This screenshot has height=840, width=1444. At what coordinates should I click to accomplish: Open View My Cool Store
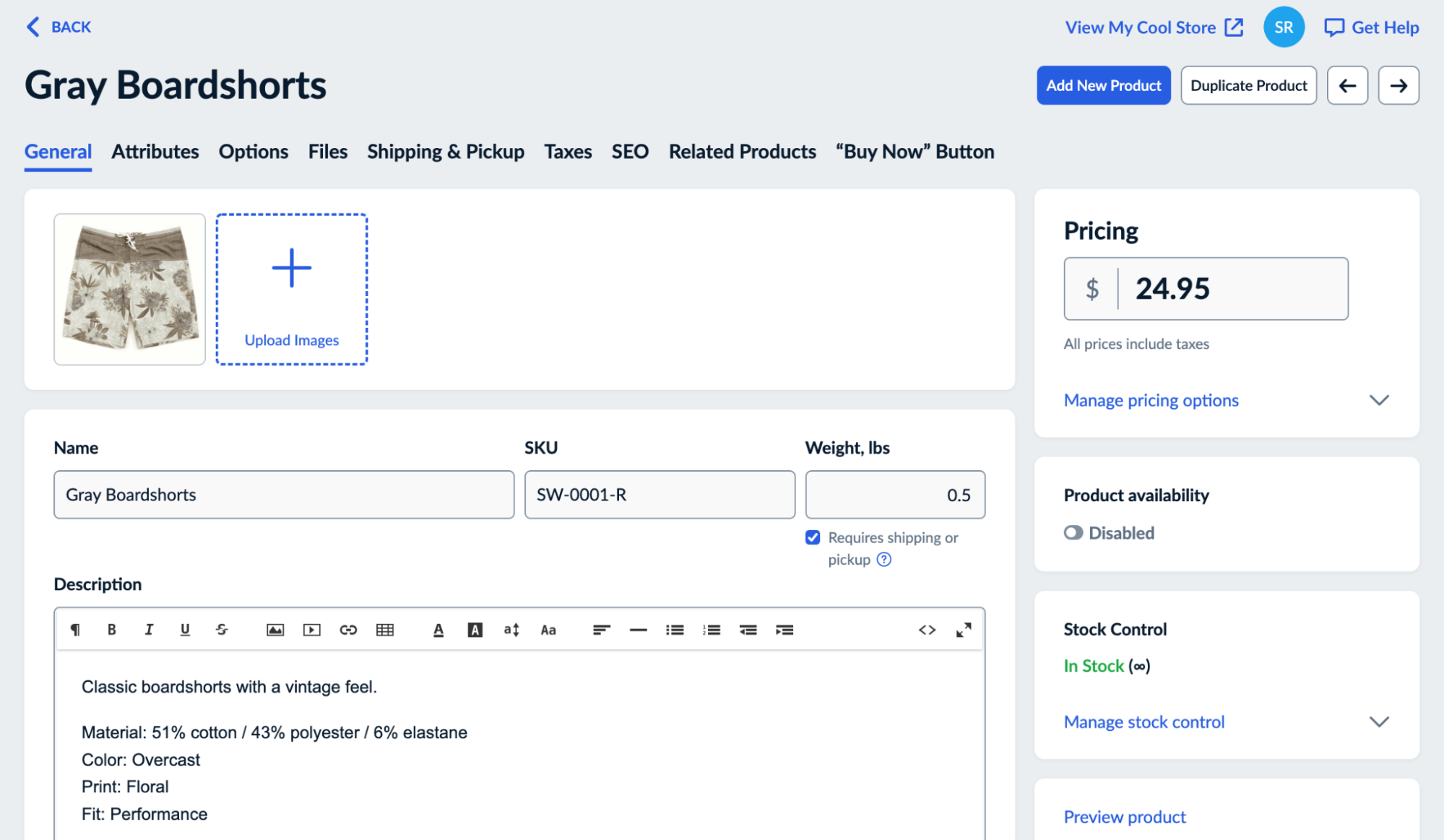click(1140, 27)
